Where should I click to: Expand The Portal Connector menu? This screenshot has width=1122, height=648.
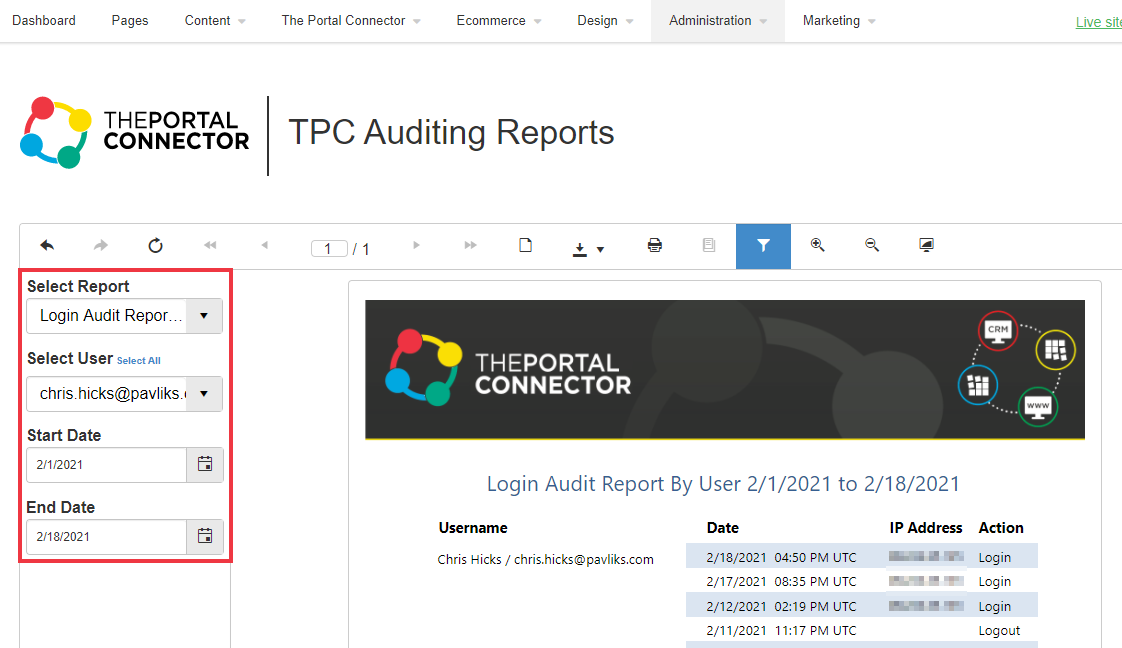351,21
